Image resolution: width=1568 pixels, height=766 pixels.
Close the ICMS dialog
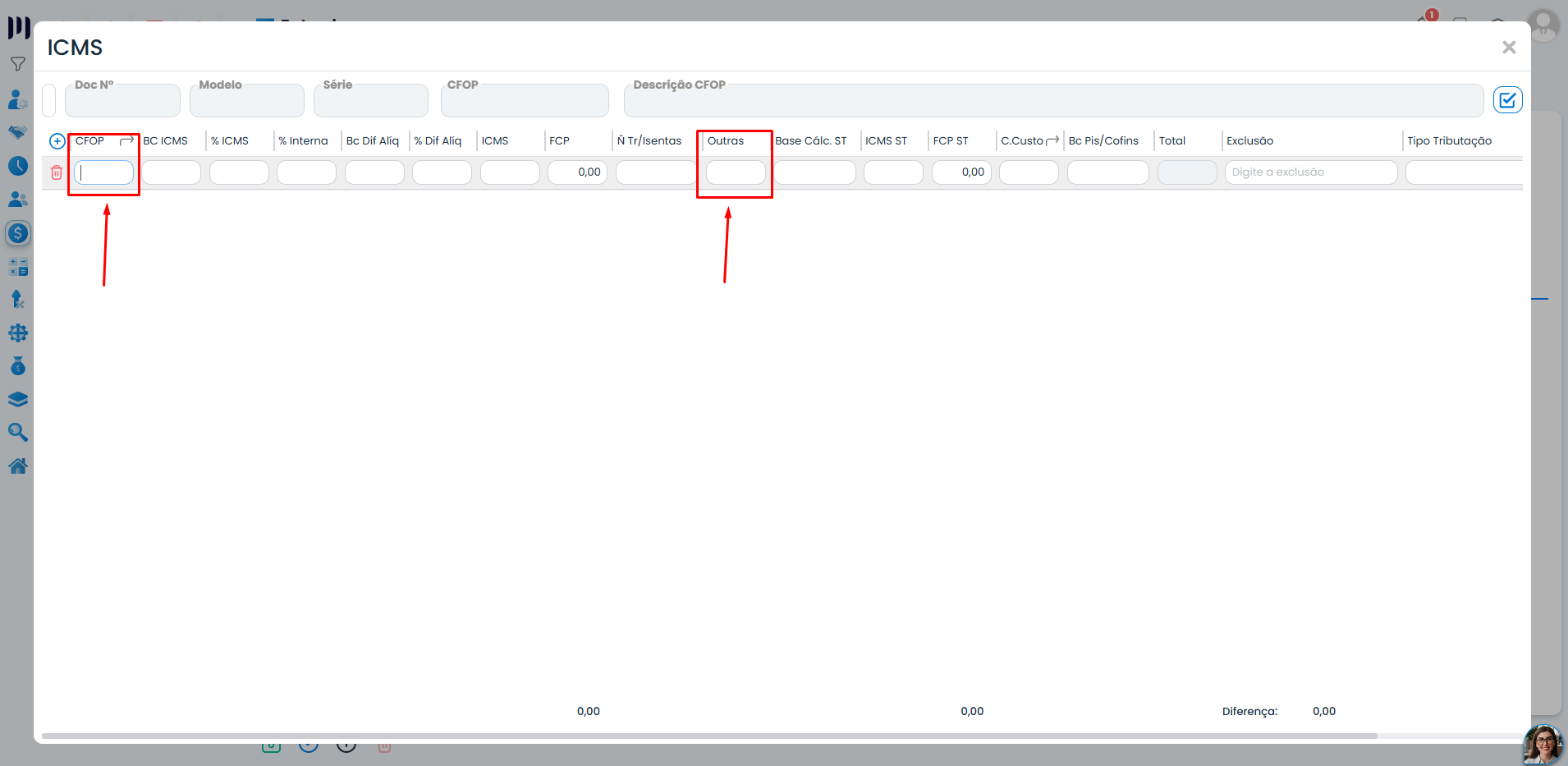[1509, 48]
